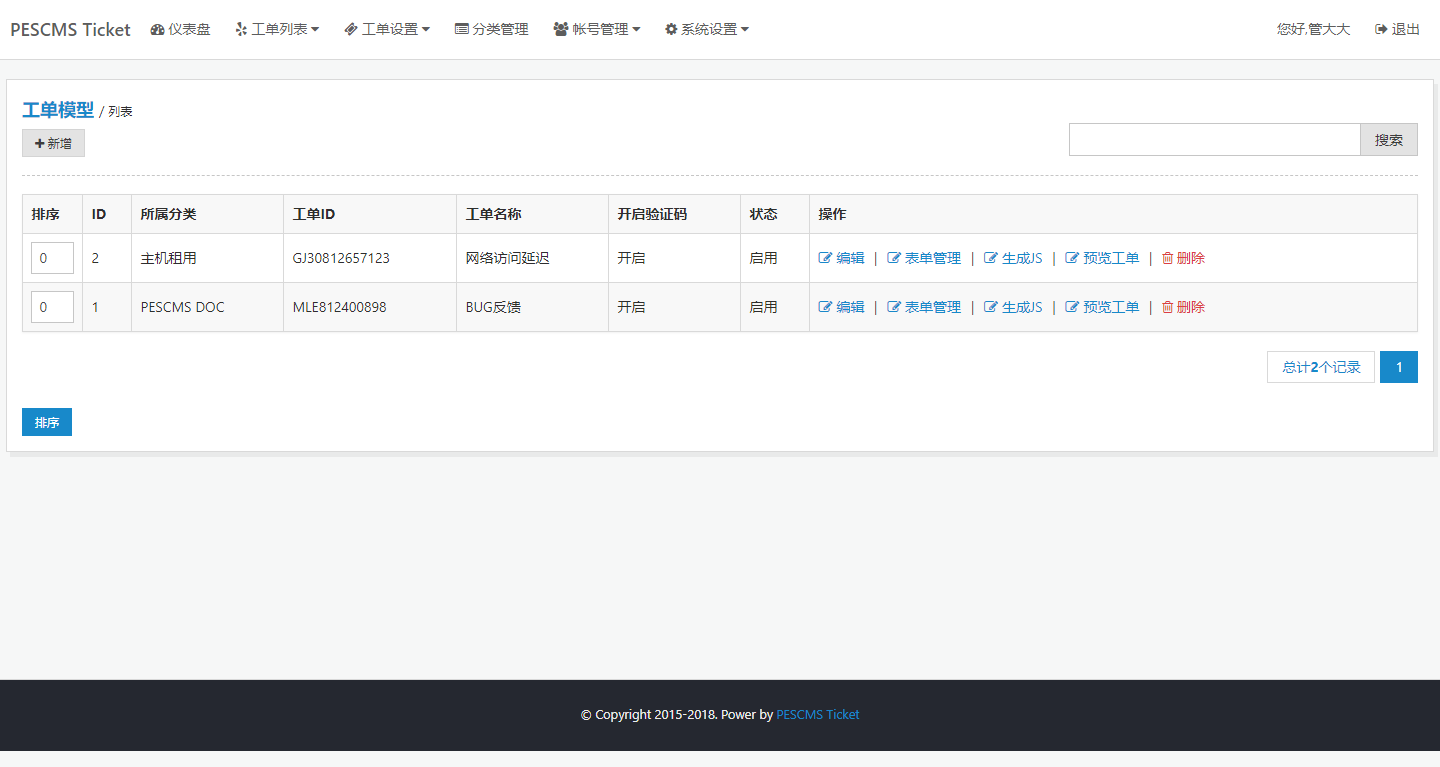
Task: Open the 仪表盘 menu item
Action: tap(180, 30)
